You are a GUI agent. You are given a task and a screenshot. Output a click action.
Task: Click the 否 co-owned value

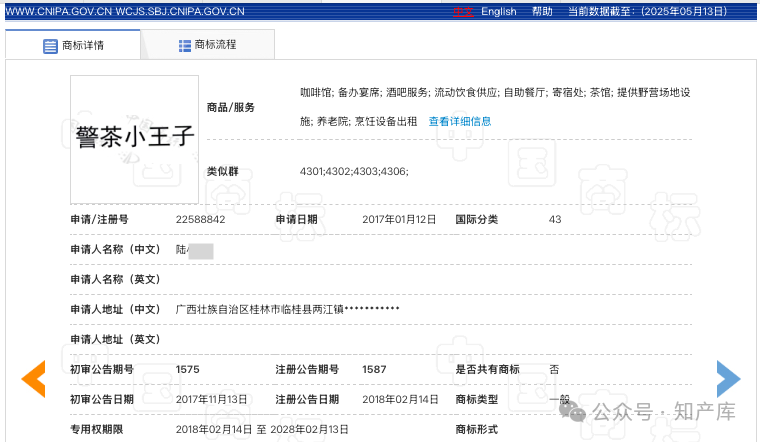554,369
